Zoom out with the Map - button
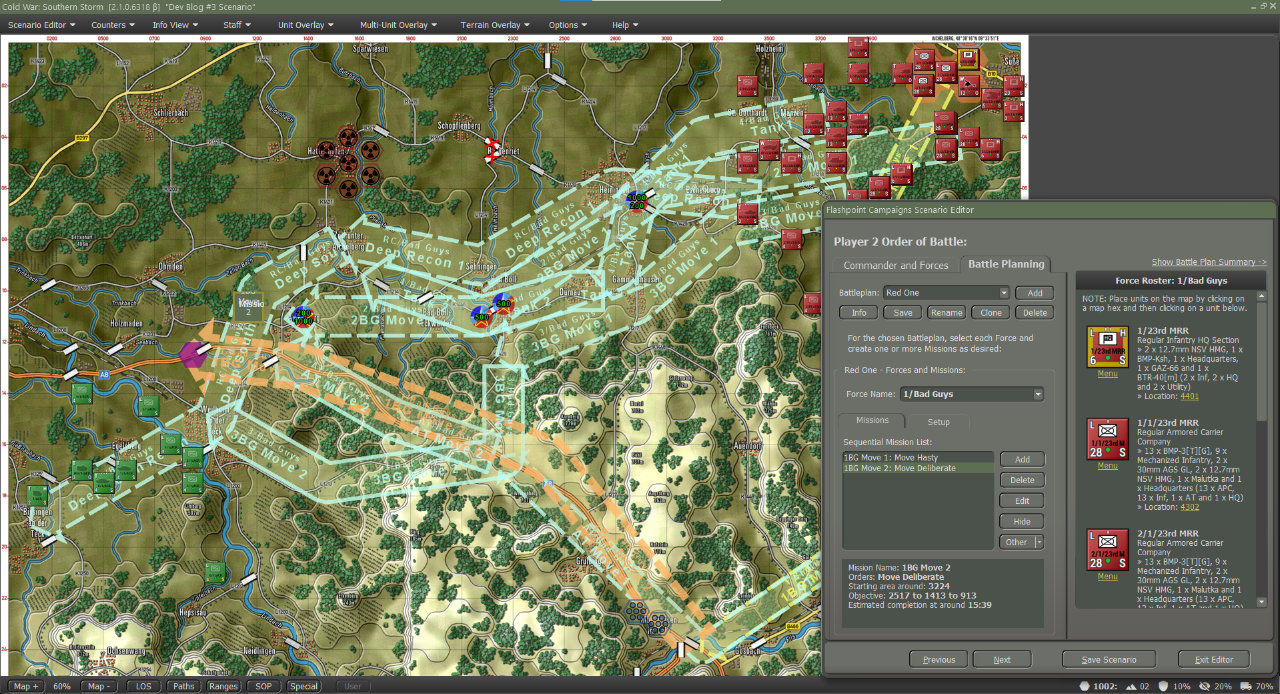 (x=98, y=686)
